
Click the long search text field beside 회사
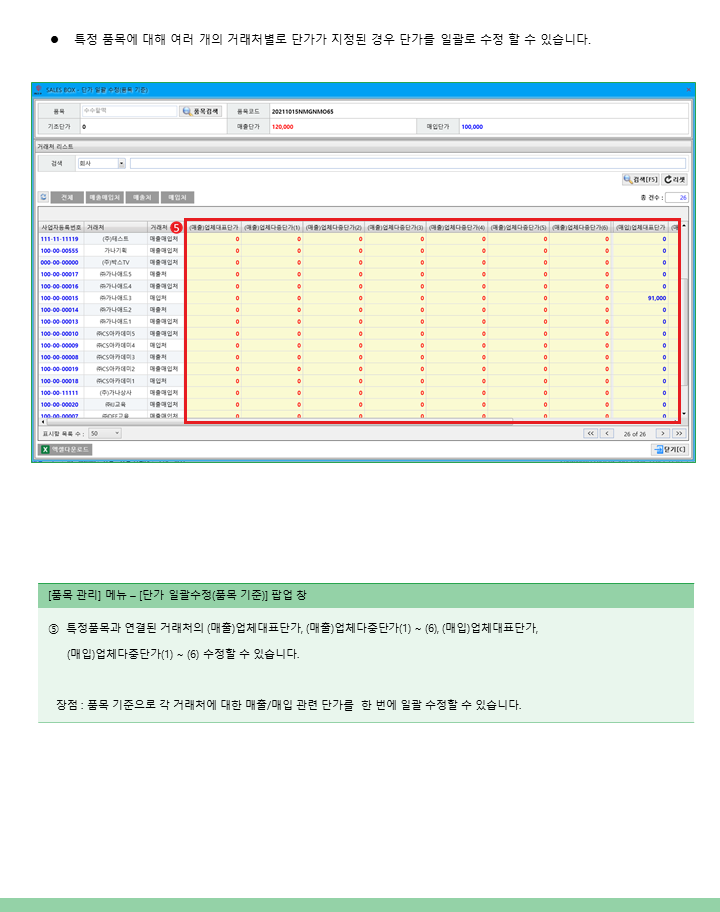tap(408, 163)
